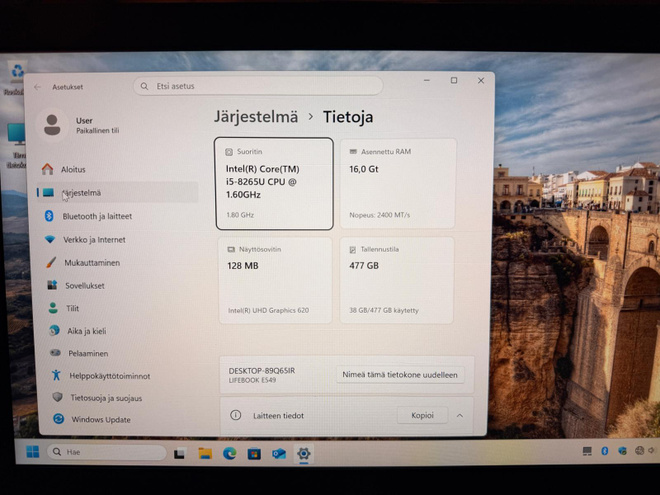This screenshot has height=495, width=660.
Task: Click the i5-8265U CPU name text
Action: click(262, 181)
